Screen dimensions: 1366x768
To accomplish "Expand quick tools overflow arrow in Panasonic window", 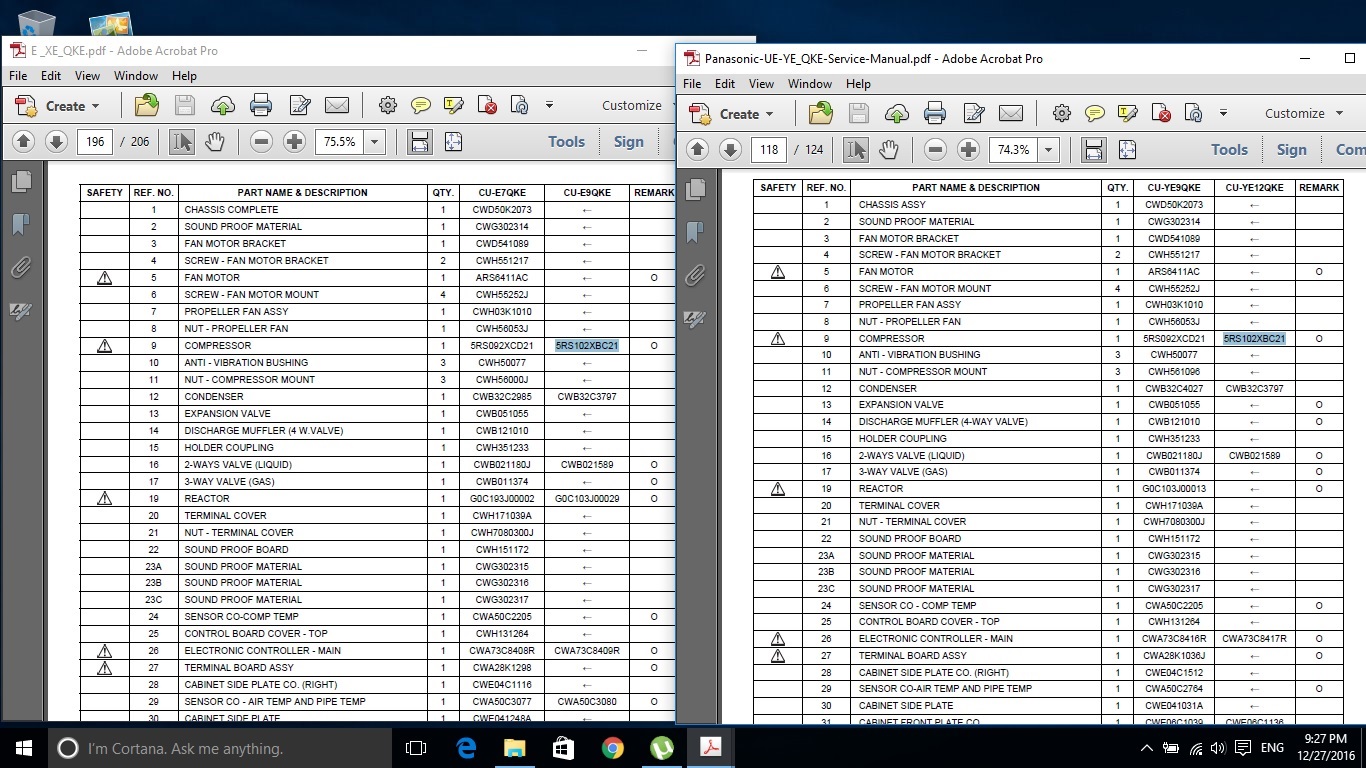I will pos(1223,113).
